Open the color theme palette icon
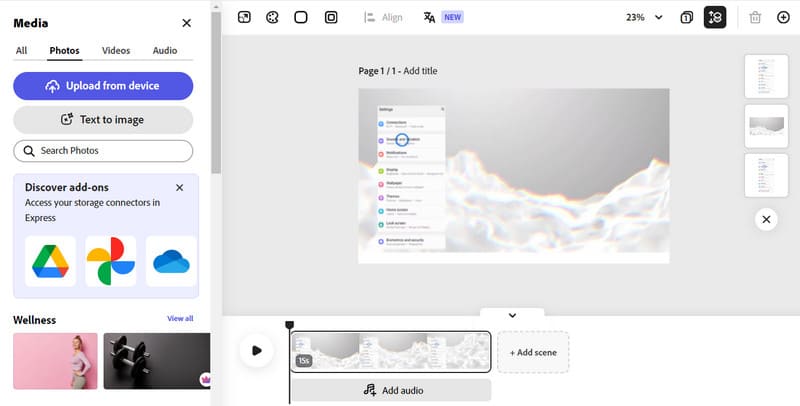The height and width of the screenshot is (406, 800). coord(272,17)
